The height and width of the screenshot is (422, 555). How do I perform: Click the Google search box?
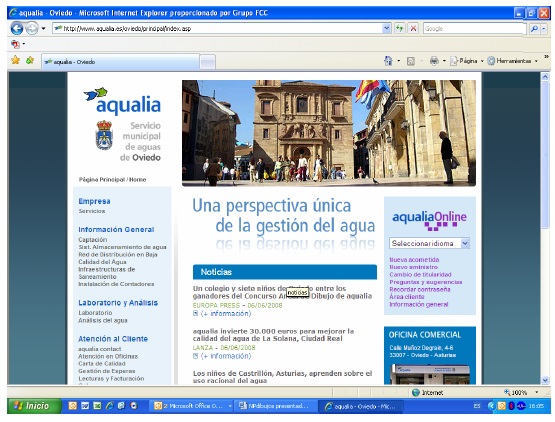(475, 28)
